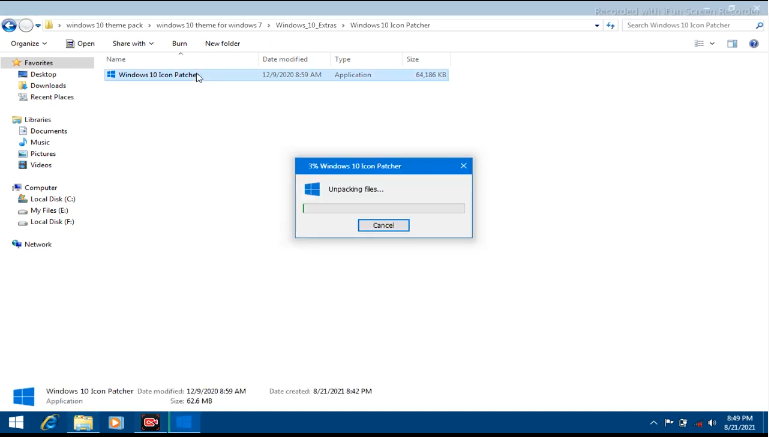
Task: Click the unpacking progress bar
Action: (x=384, y=208)
